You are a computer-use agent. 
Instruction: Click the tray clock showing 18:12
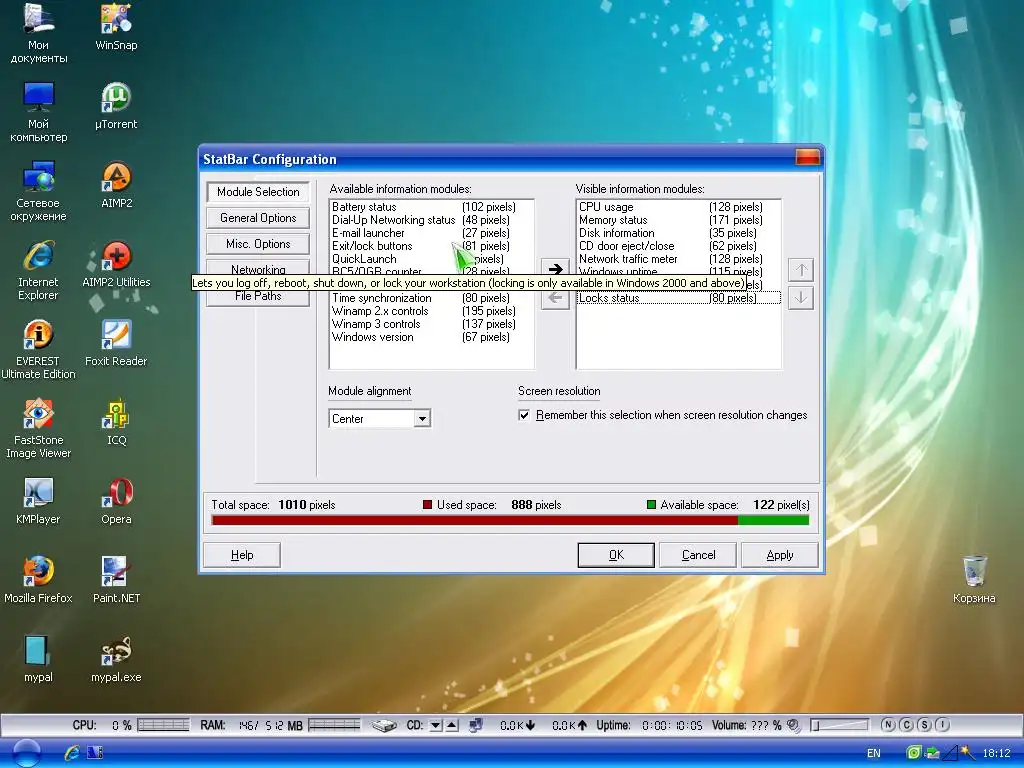[x=996, y=754]
